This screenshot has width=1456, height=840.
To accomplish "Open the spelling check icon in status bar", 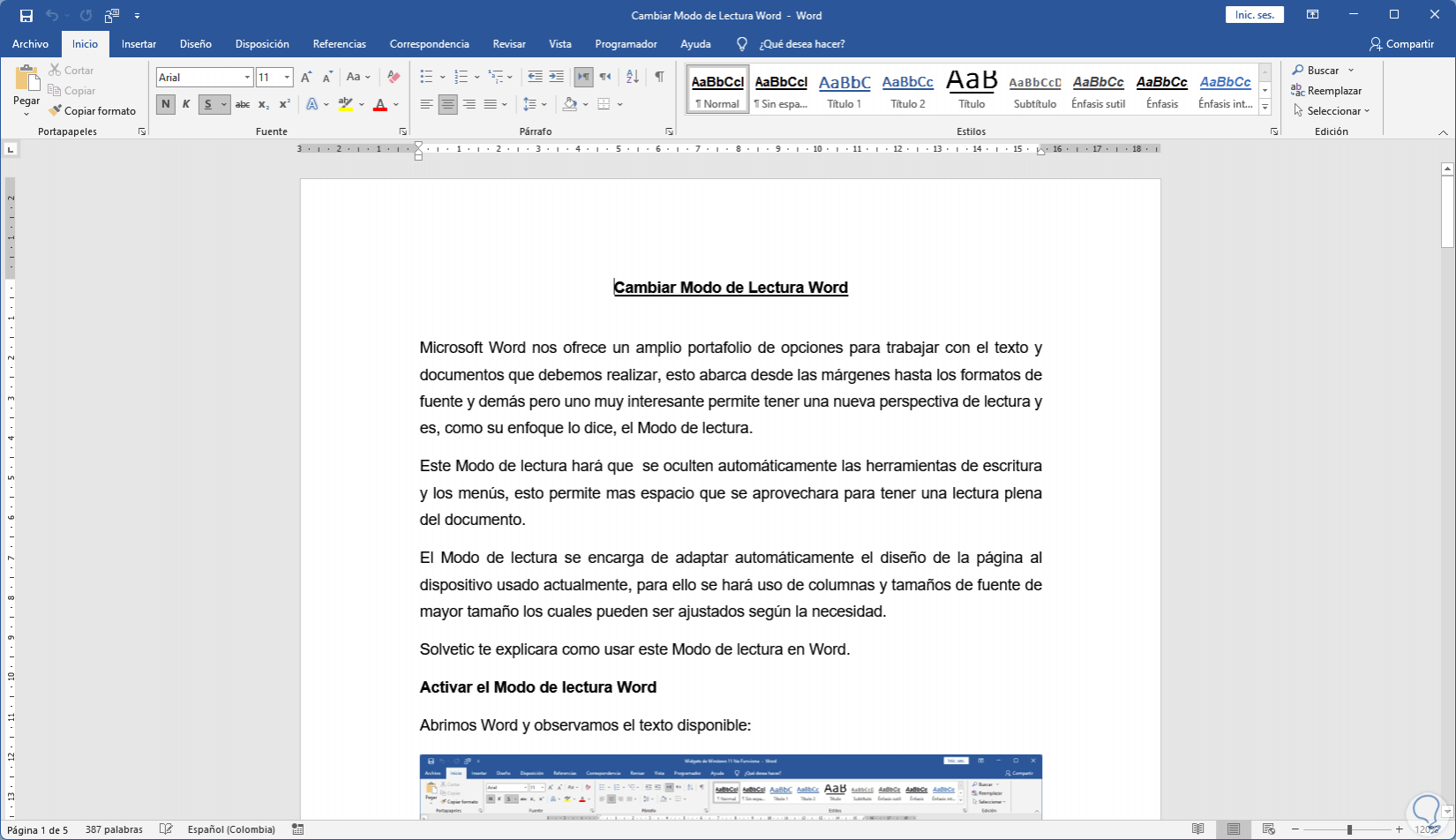I will [166, 829].
